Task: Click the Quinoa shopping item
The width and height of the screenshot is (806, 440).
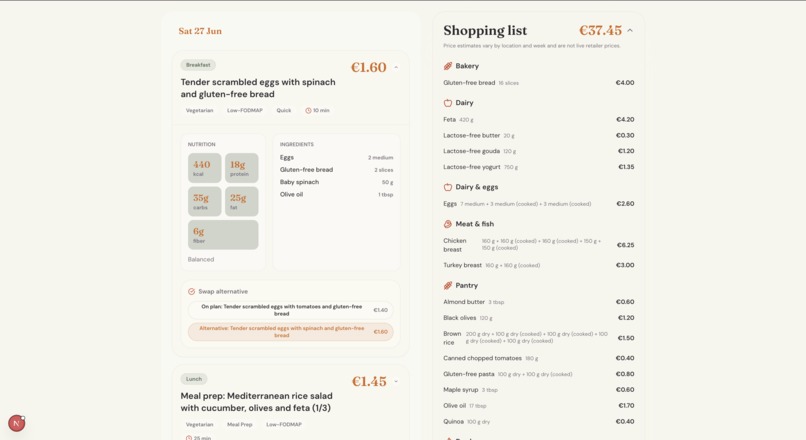Action: (539, 421)
